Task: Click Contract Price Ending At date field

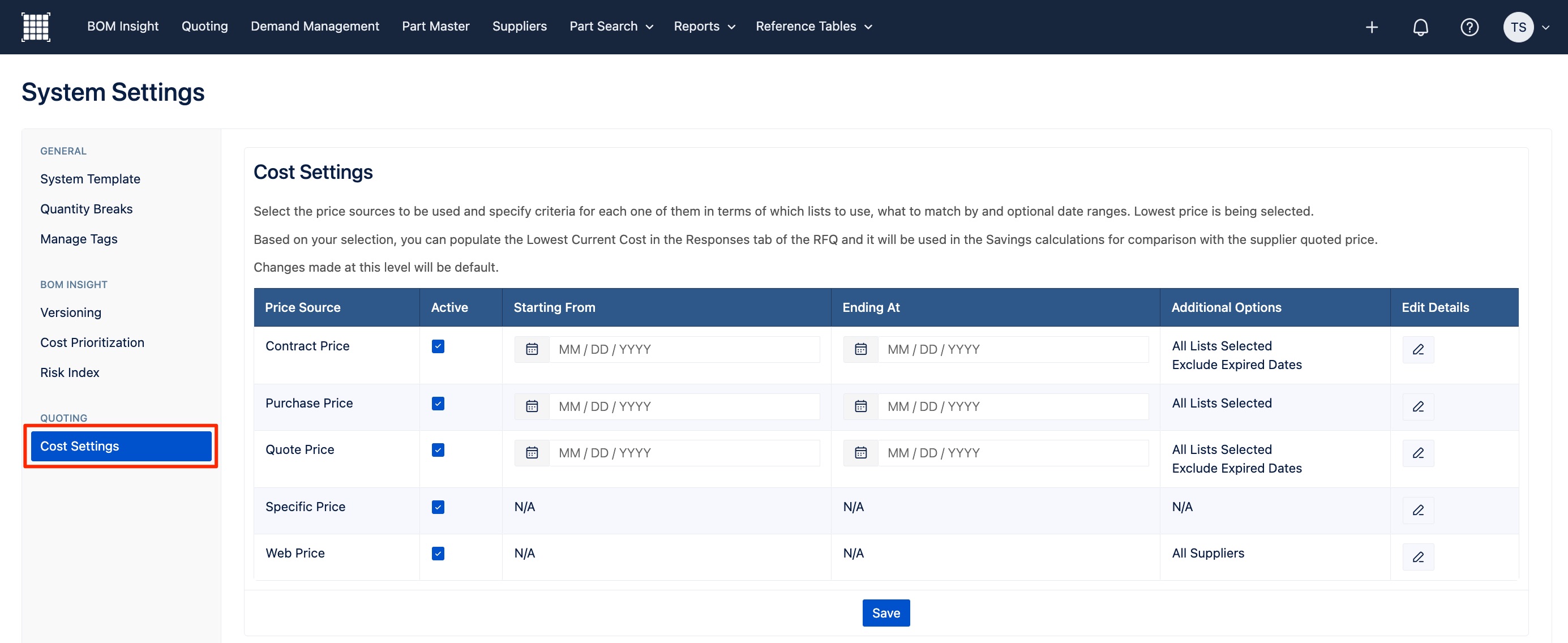Action: point(1013,349)
